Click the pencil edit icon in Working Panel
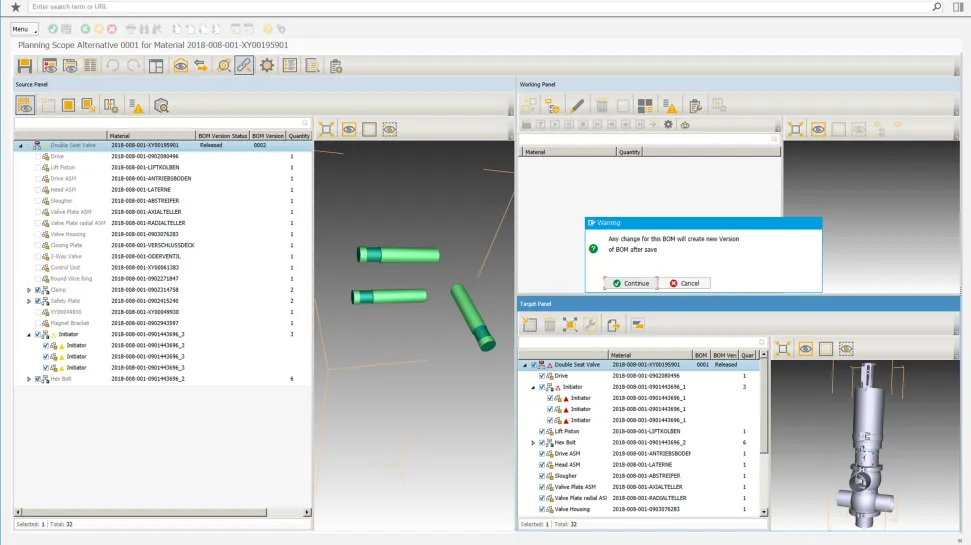This screenshot has width=971, height=545. coord(578,105)
